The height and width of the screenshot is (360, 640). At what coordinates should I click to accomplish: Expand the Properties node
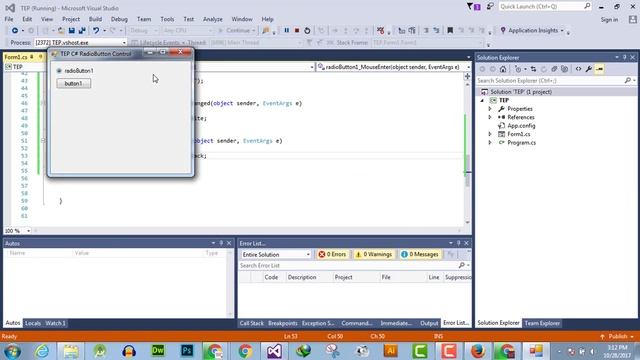[x=490, y=109]
